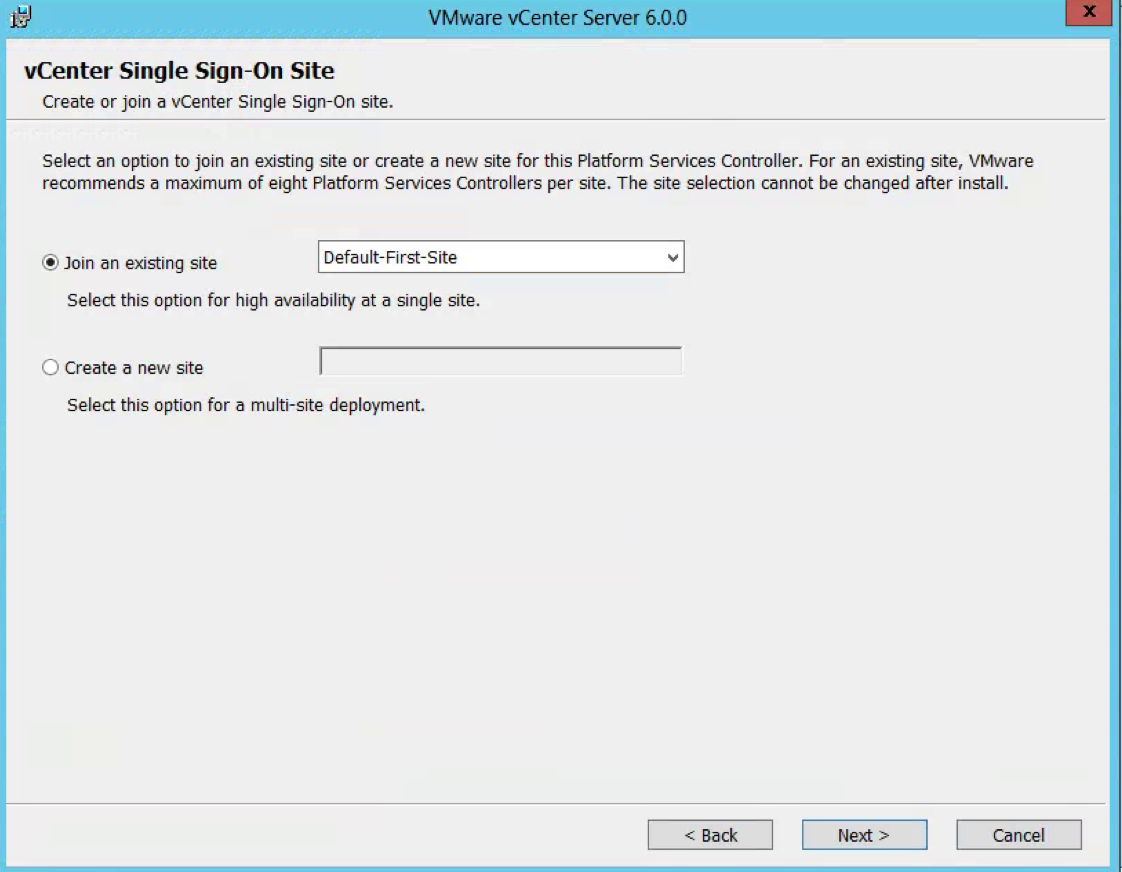Click the 'high availability at a single site' description
This screenshot has width=1122, height=872.
(273, 300)
